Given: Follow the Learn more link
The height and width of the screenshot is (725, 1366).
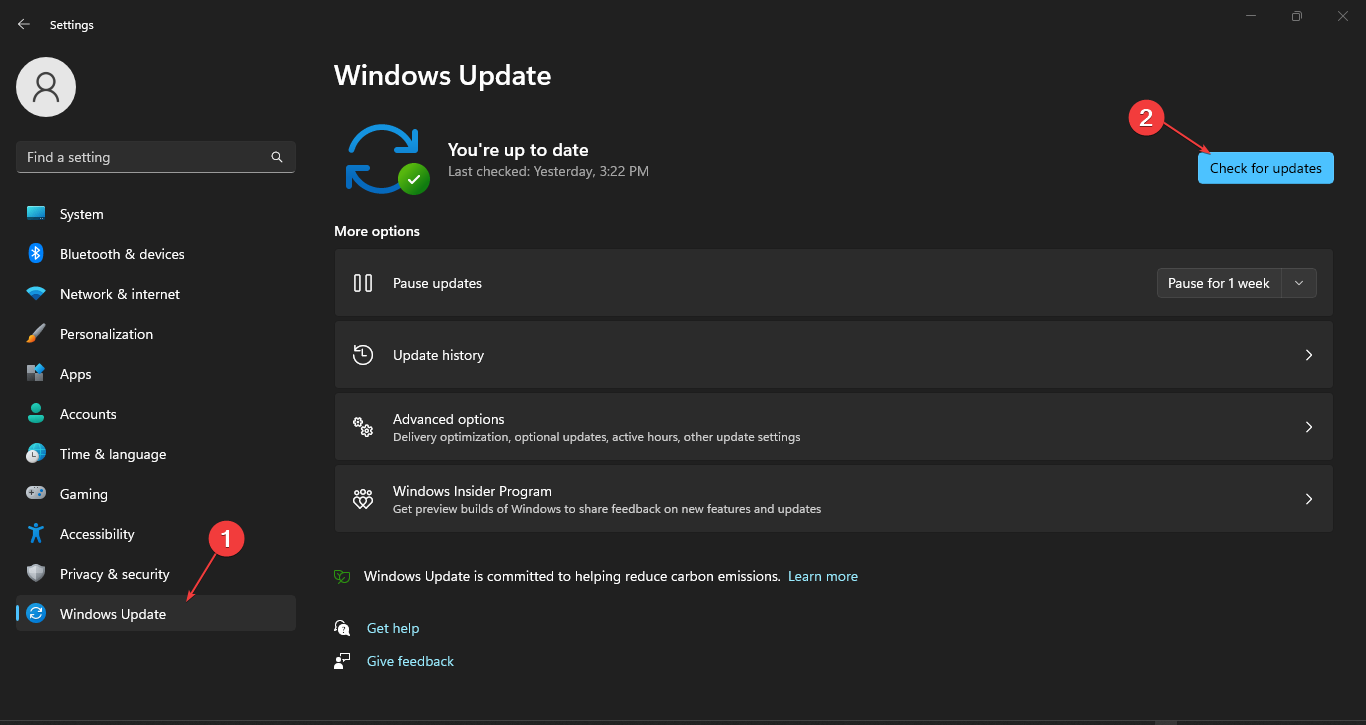Looking at the screenshot, I should click(823, 576).
